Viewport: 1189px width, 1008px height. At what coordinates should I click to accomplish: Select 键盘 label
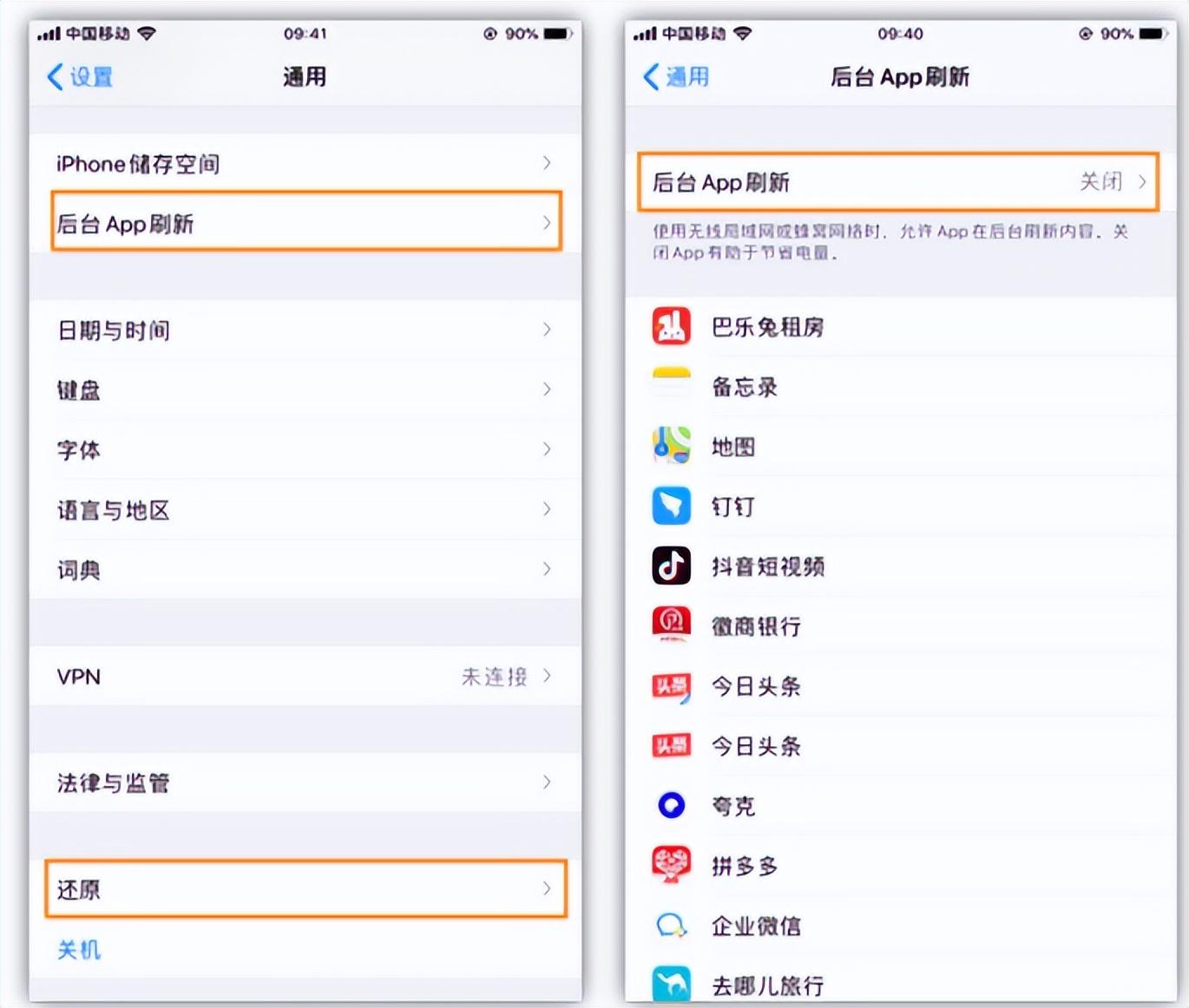tap(79, 390)
